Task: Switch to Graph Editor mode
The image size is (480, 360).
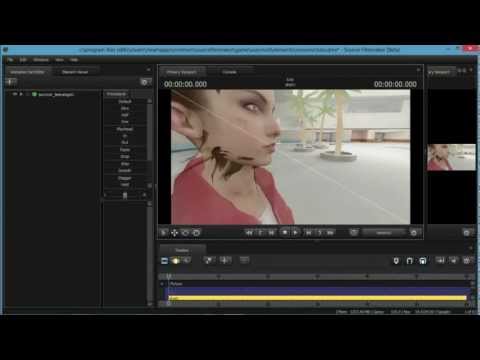Action: pos(187,261)
